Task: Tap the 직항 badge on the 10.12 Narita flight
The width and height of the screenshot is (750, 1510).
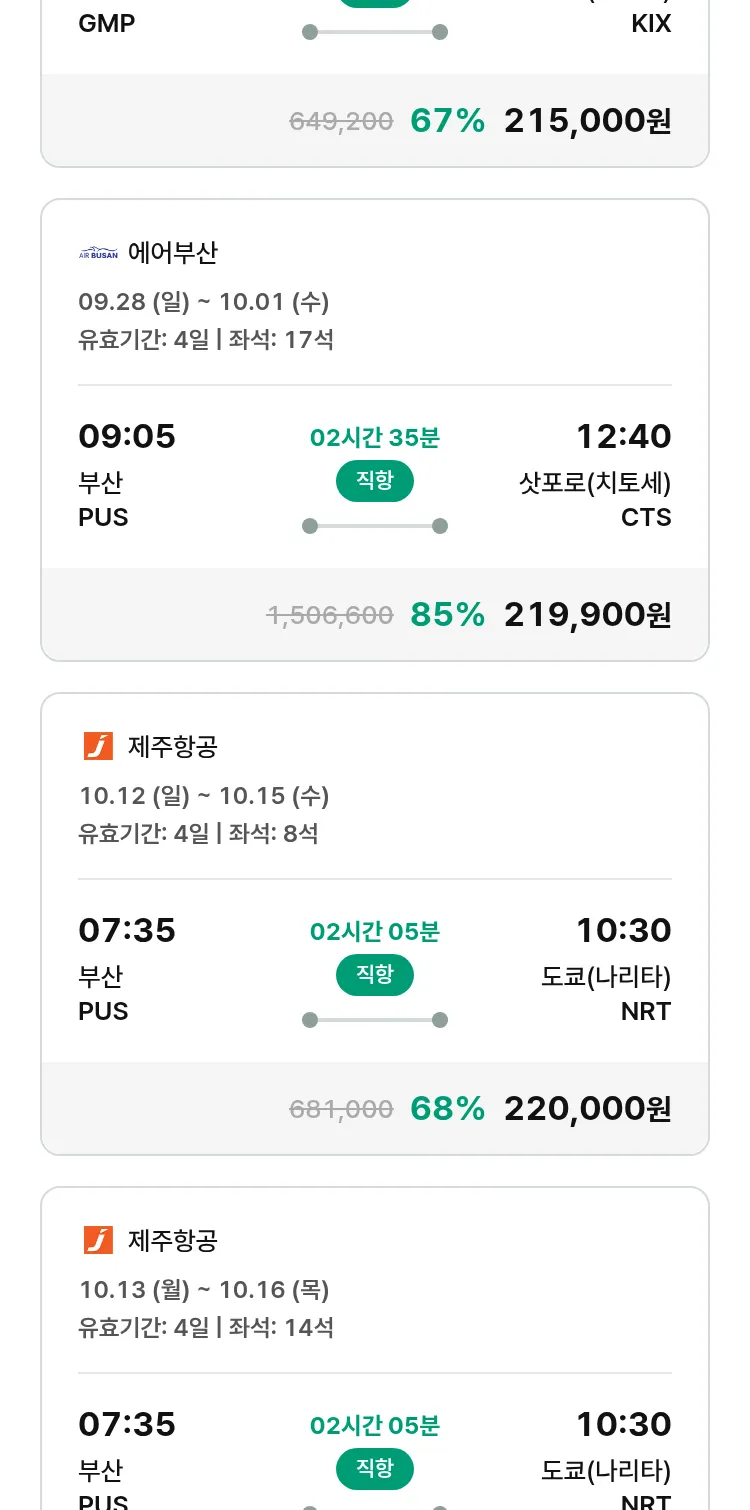Action: (x=375, y=975)
